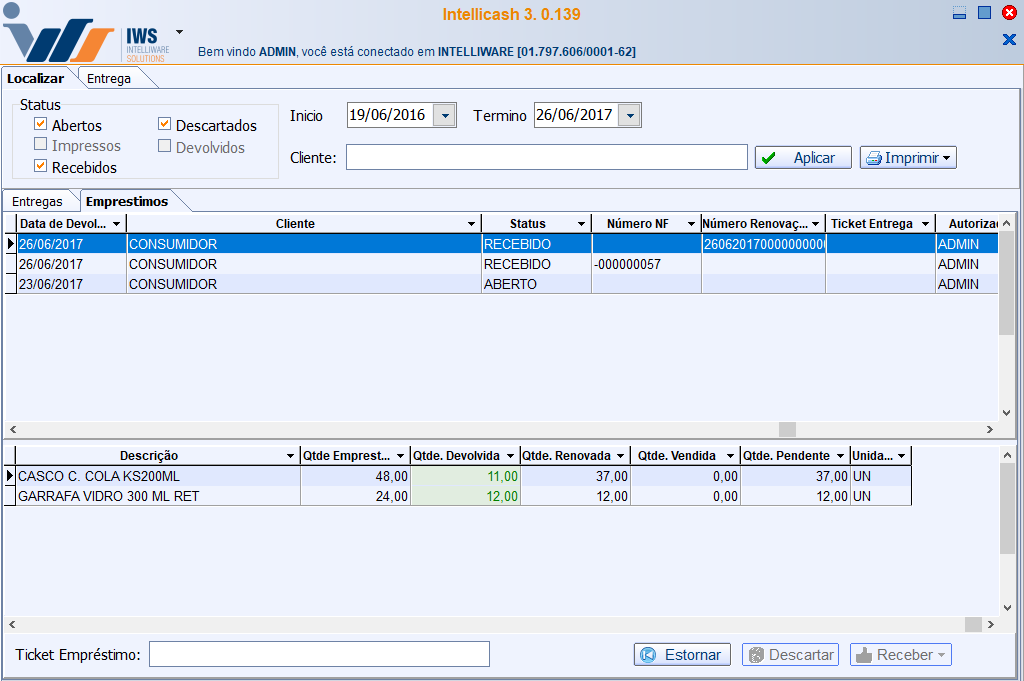Switch to the Entrega tab
Image resolution: width=1024 pixels, height=681 pixels.
tap(108, 78)
